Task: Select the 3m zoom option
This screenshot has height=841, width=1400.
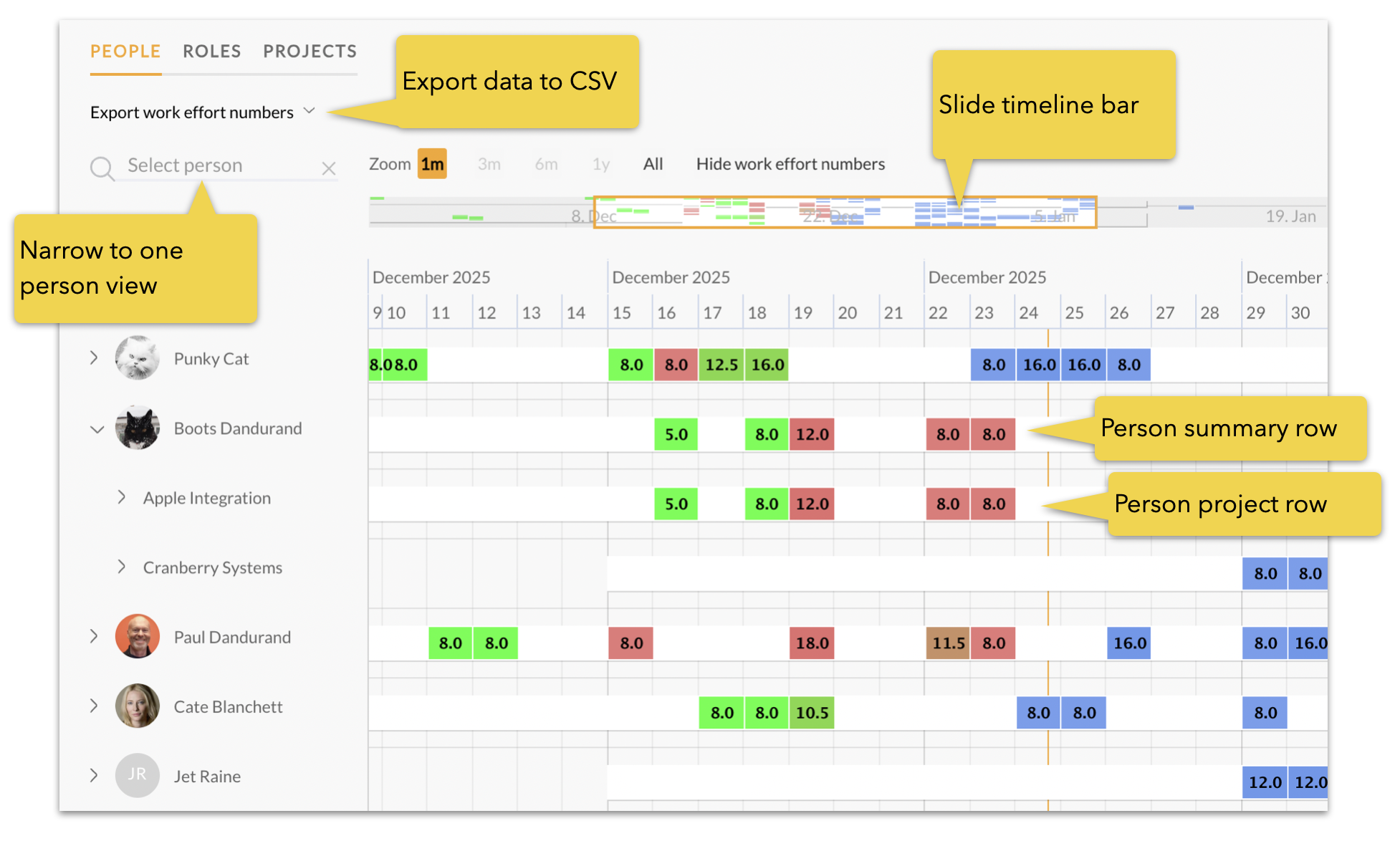Action: 489,164
